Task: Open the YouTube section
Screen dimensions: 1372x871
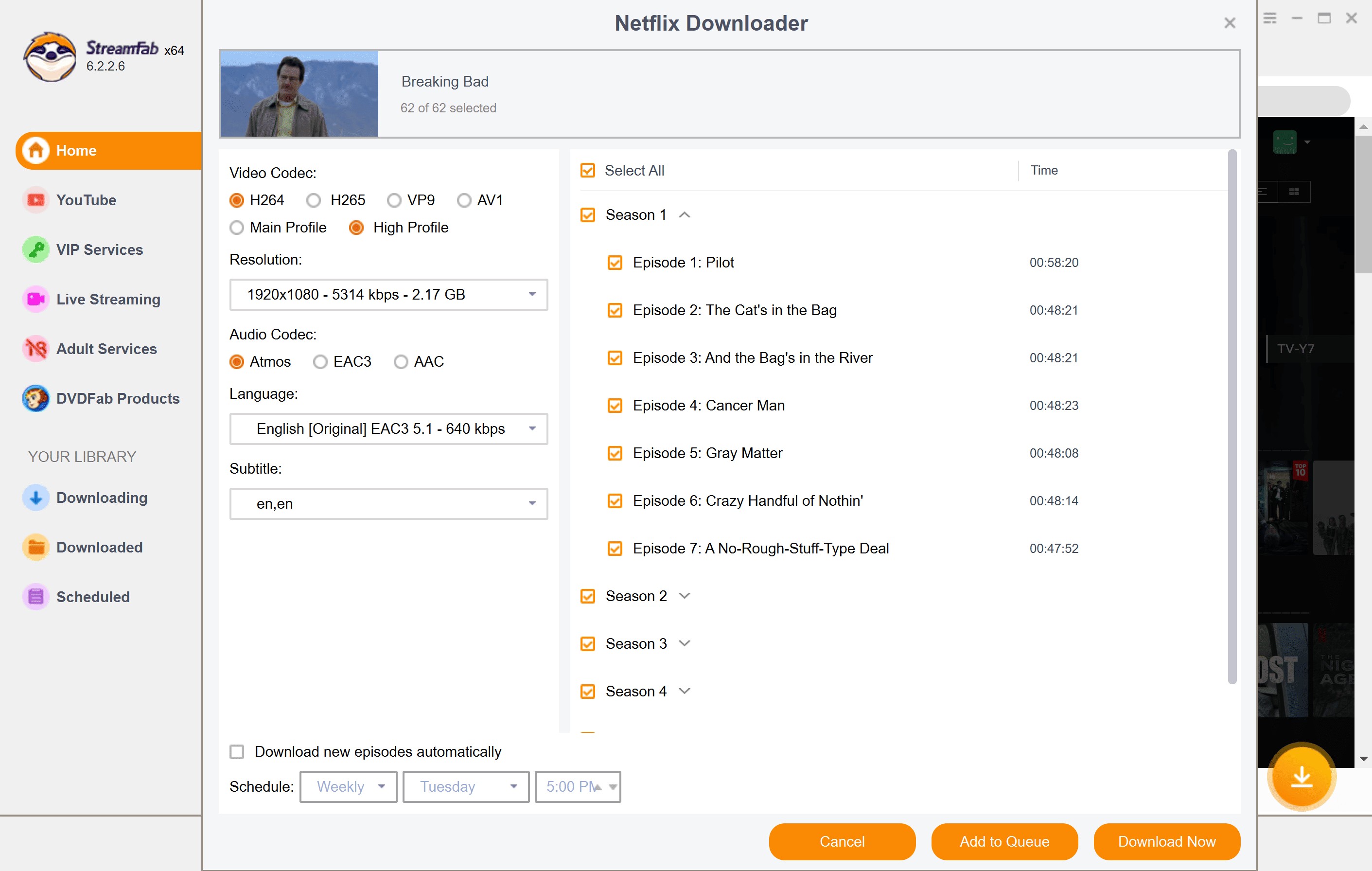Action: [86, 200]
